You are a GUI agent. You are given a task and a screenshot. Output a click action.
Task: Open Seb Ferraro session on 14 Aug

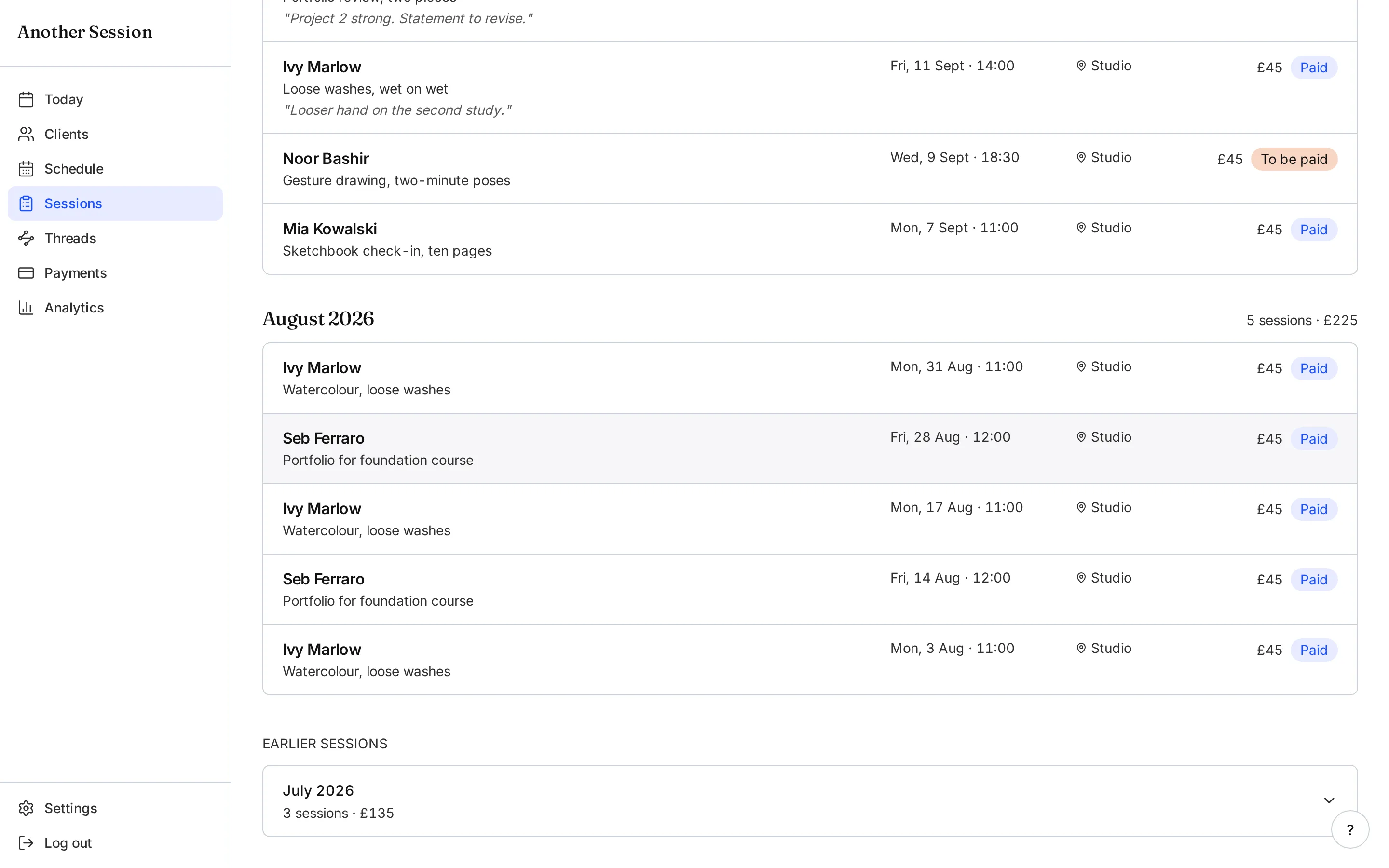click(x=810, y=590)
